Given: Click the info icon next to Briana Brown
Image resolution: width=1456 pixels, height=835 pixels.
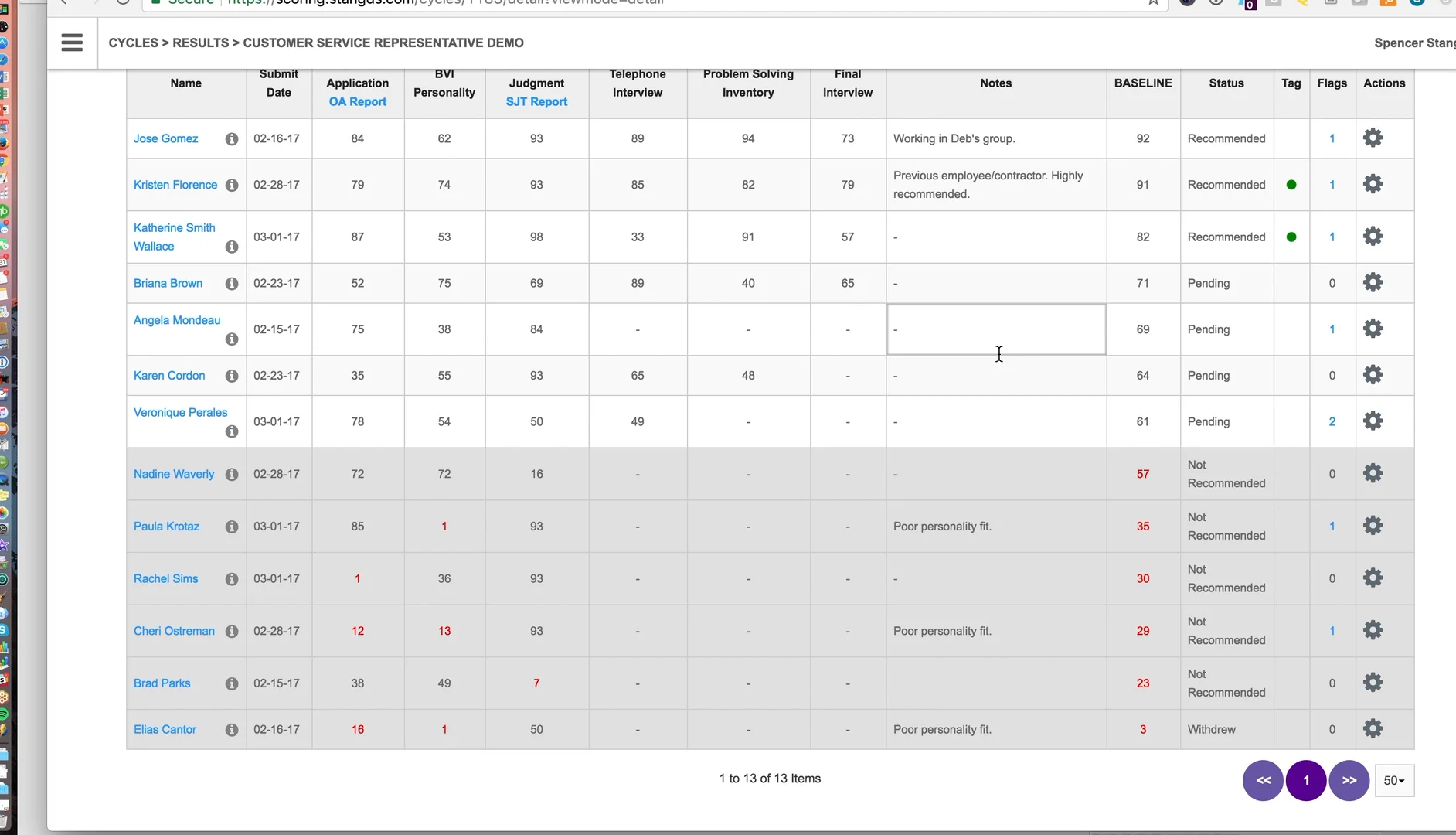Looking at the screenshot, I should [x=231, y=284].
